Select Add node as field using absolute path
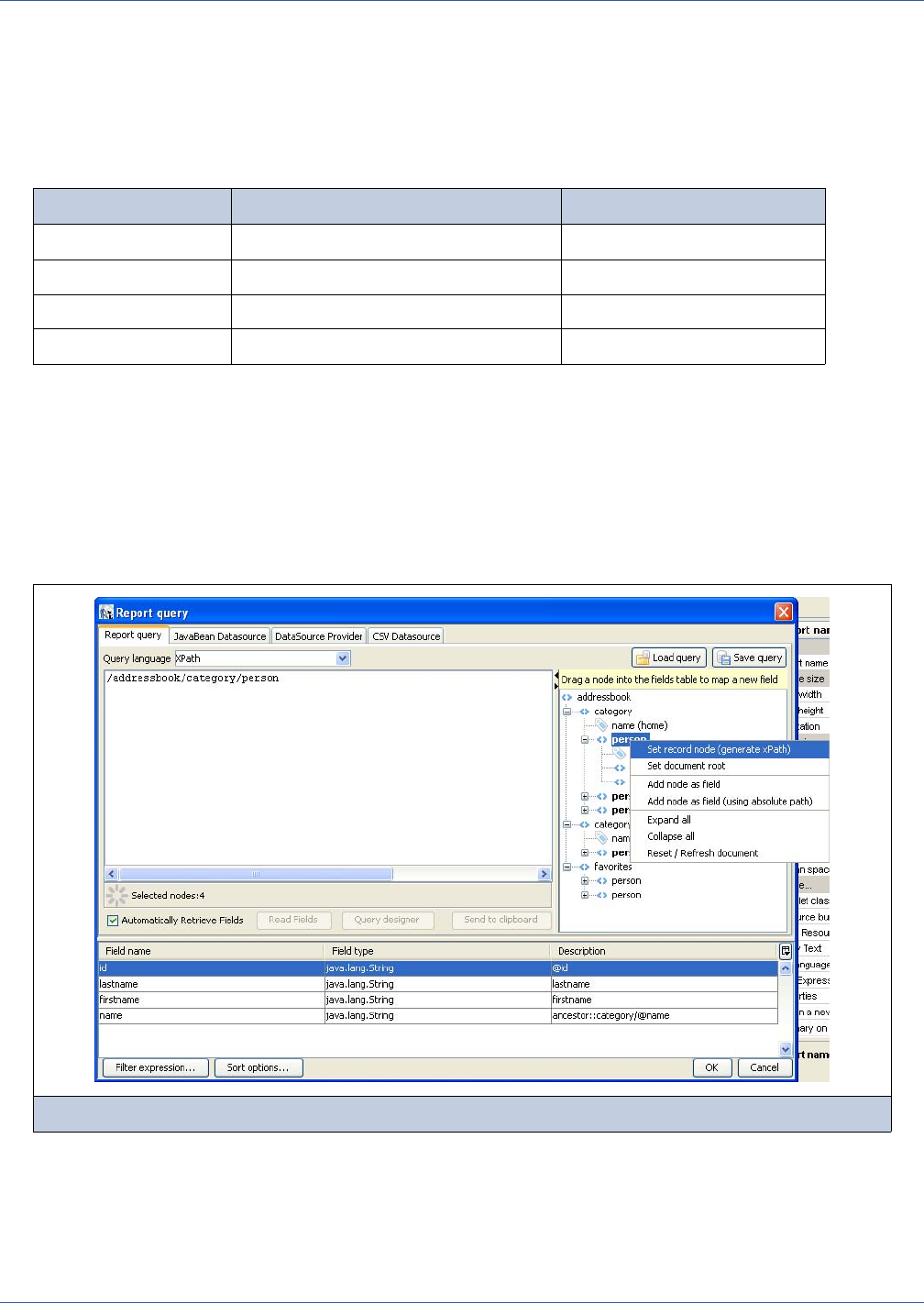Image resolution: width=924 pixels, height=1304 pixels. 729,801
